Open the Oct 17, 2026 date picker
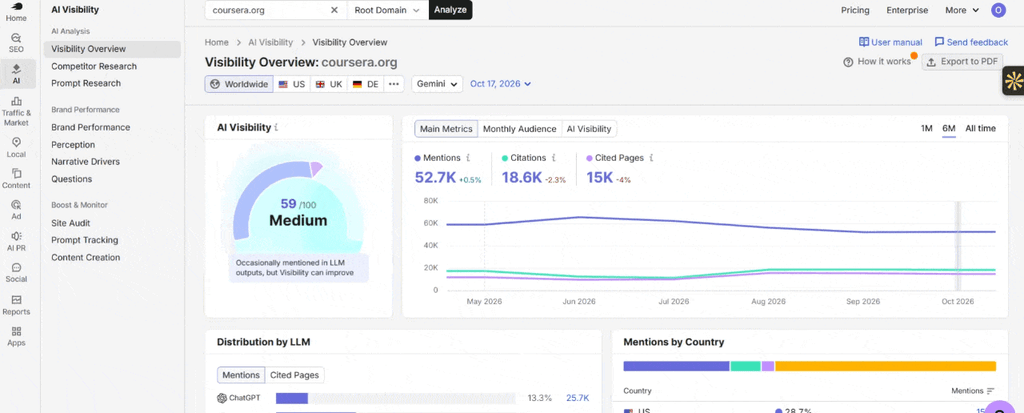 click(x=500, y=84)
